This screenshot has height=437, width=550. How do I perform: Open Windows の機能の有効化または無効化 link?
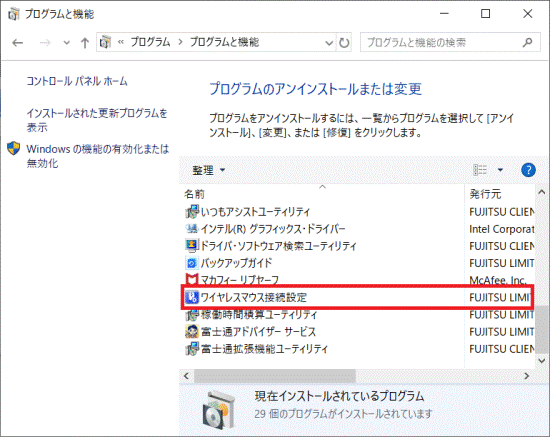(98, 156)
